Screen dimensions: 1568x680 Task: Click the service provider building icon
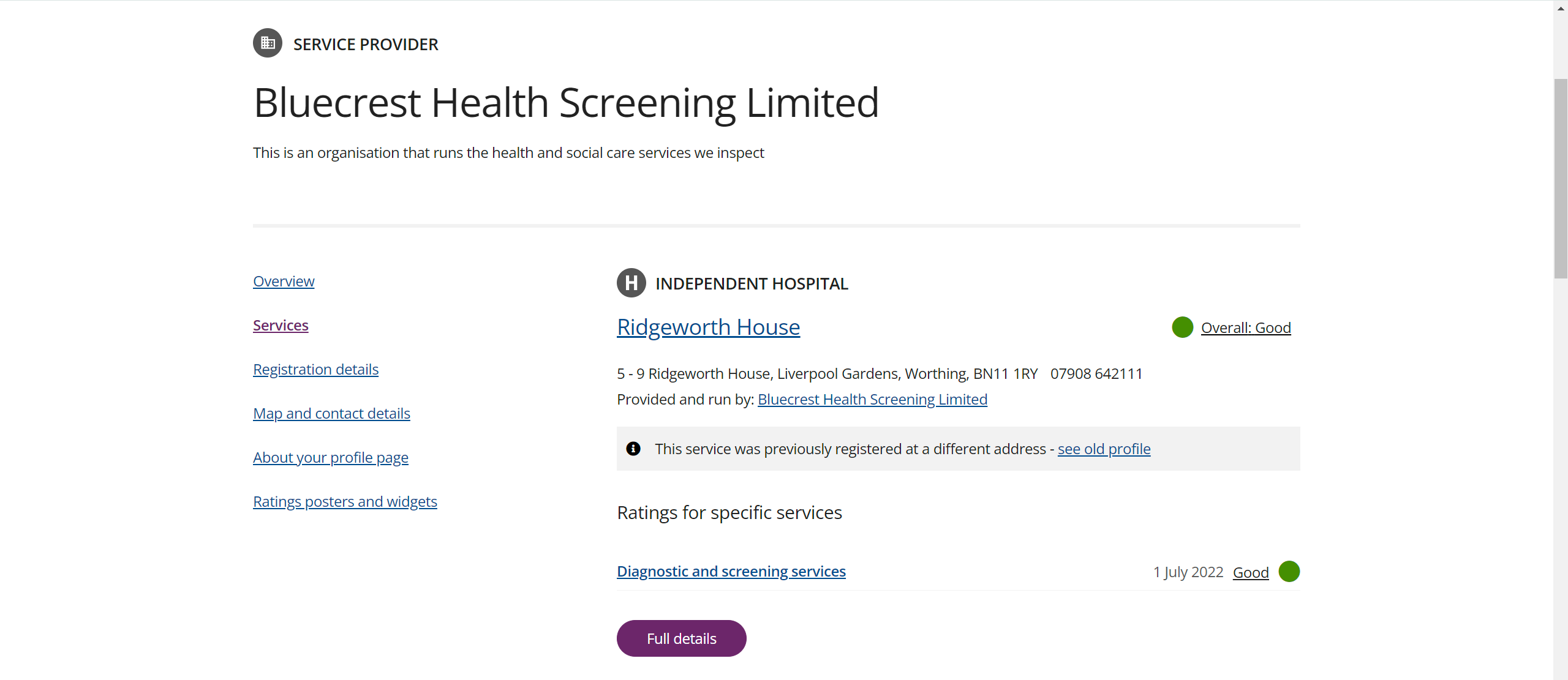(x=268, y=43)
